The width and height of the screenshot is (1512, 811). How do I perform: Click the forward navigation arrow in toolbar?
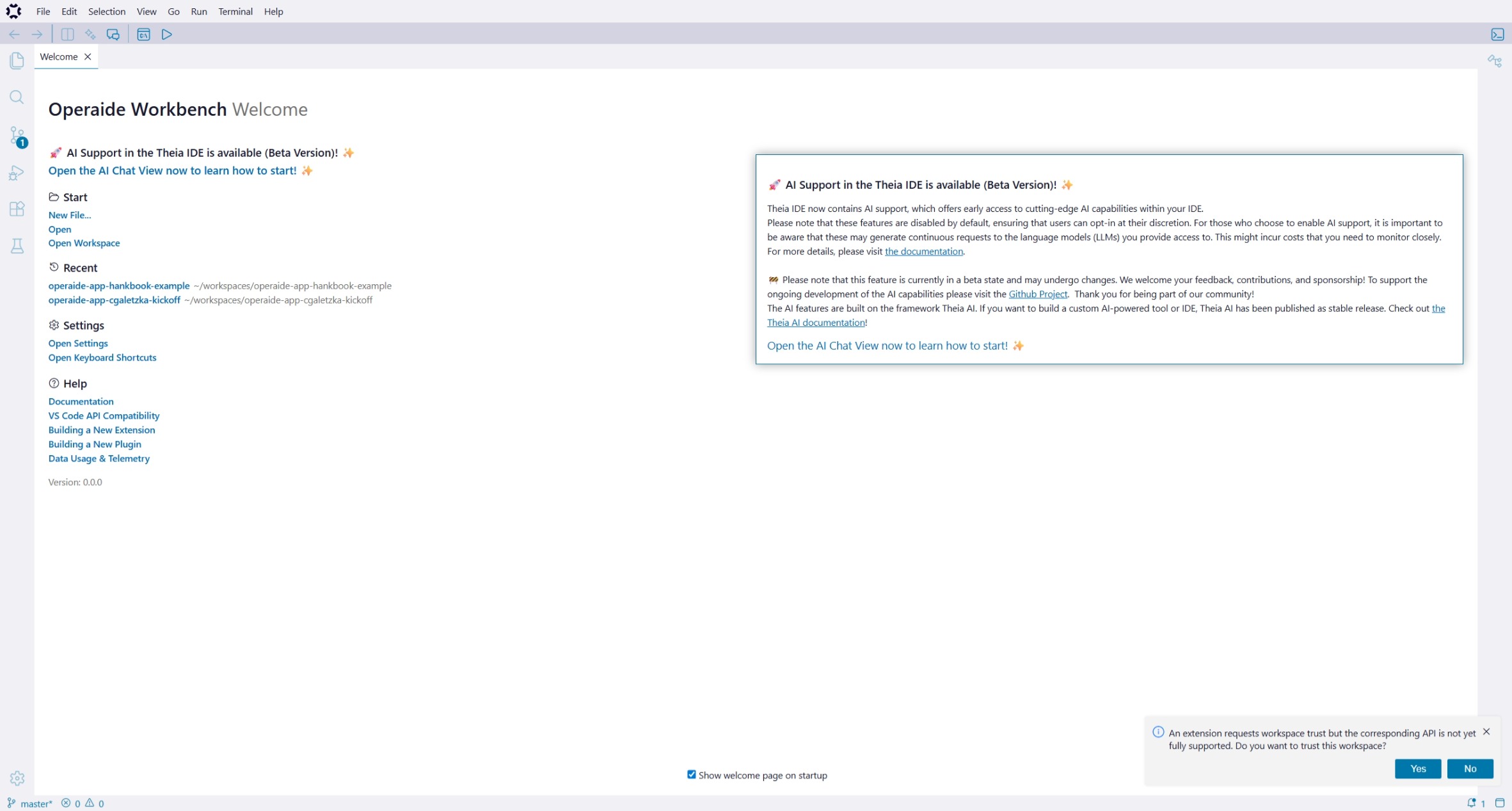pyautogui.click(x=37, y=35)
